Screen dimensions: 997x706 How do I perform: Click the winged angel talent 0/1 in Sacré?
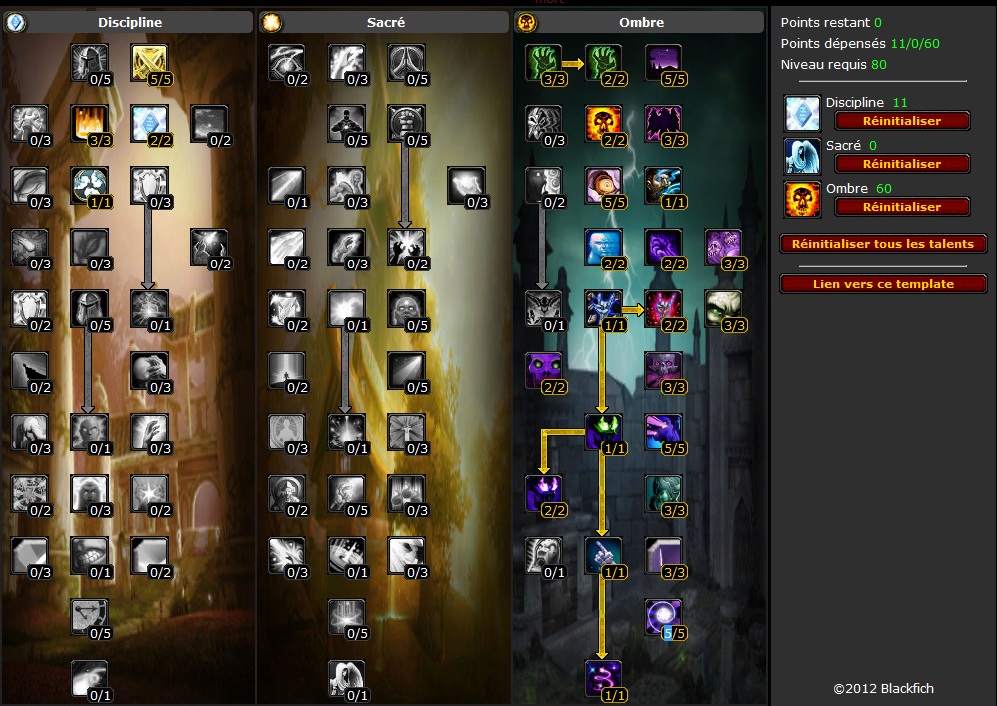click(347, 679)
